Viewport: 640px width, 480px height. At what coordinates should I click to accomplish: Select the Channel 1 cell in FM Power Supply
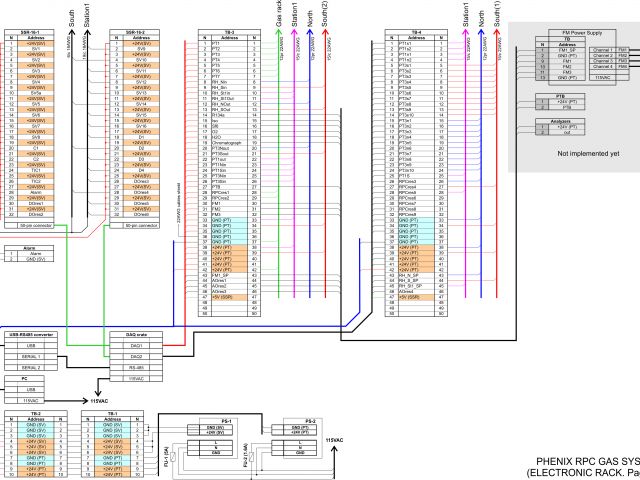[x=602, y=49]
